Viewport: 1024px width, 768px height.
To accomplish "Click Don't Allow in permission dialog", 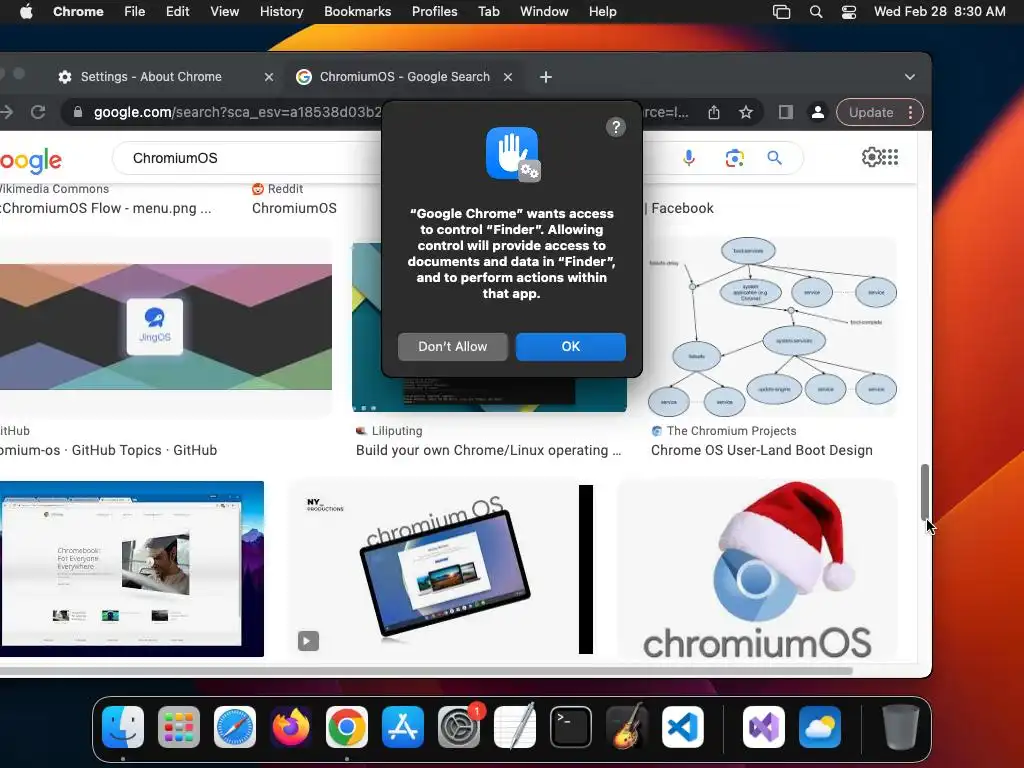I will click(453, 346).
